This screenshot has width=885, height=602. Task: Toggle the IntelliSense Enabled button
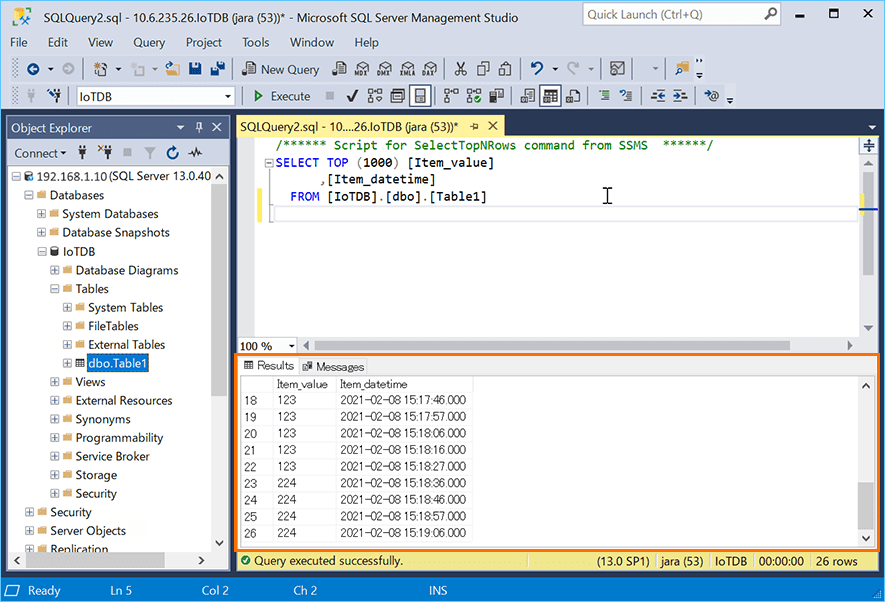point(420,96)
